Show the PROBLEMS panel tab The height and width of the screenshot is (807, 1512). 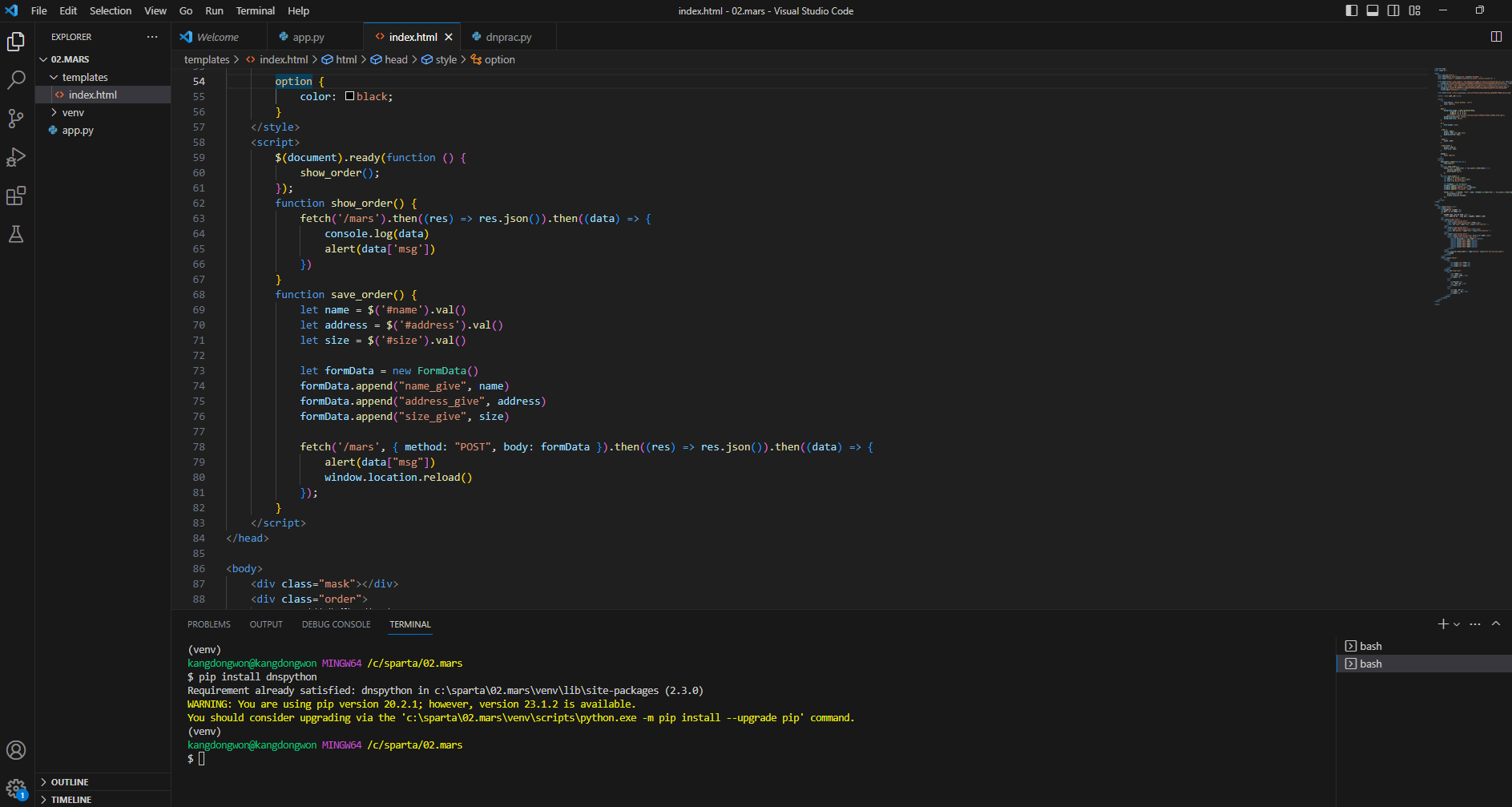[x=209, y=624]
